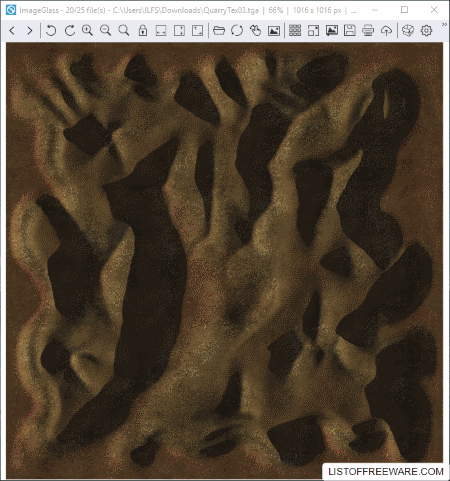
Task: Scale the image to fit width
Action: click(x=161, y=31)
